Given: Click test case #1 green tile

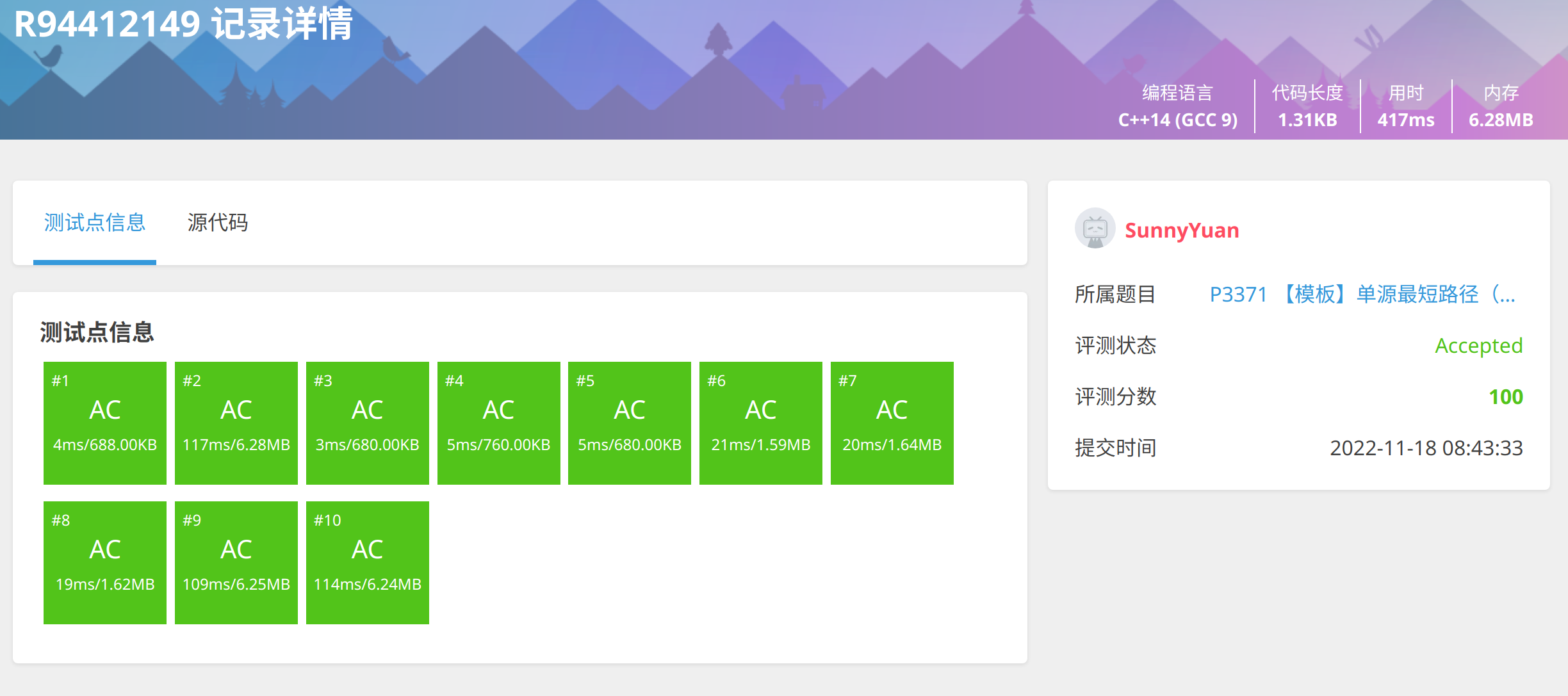Looking at the screenshot, I should (x=104, y=422).
